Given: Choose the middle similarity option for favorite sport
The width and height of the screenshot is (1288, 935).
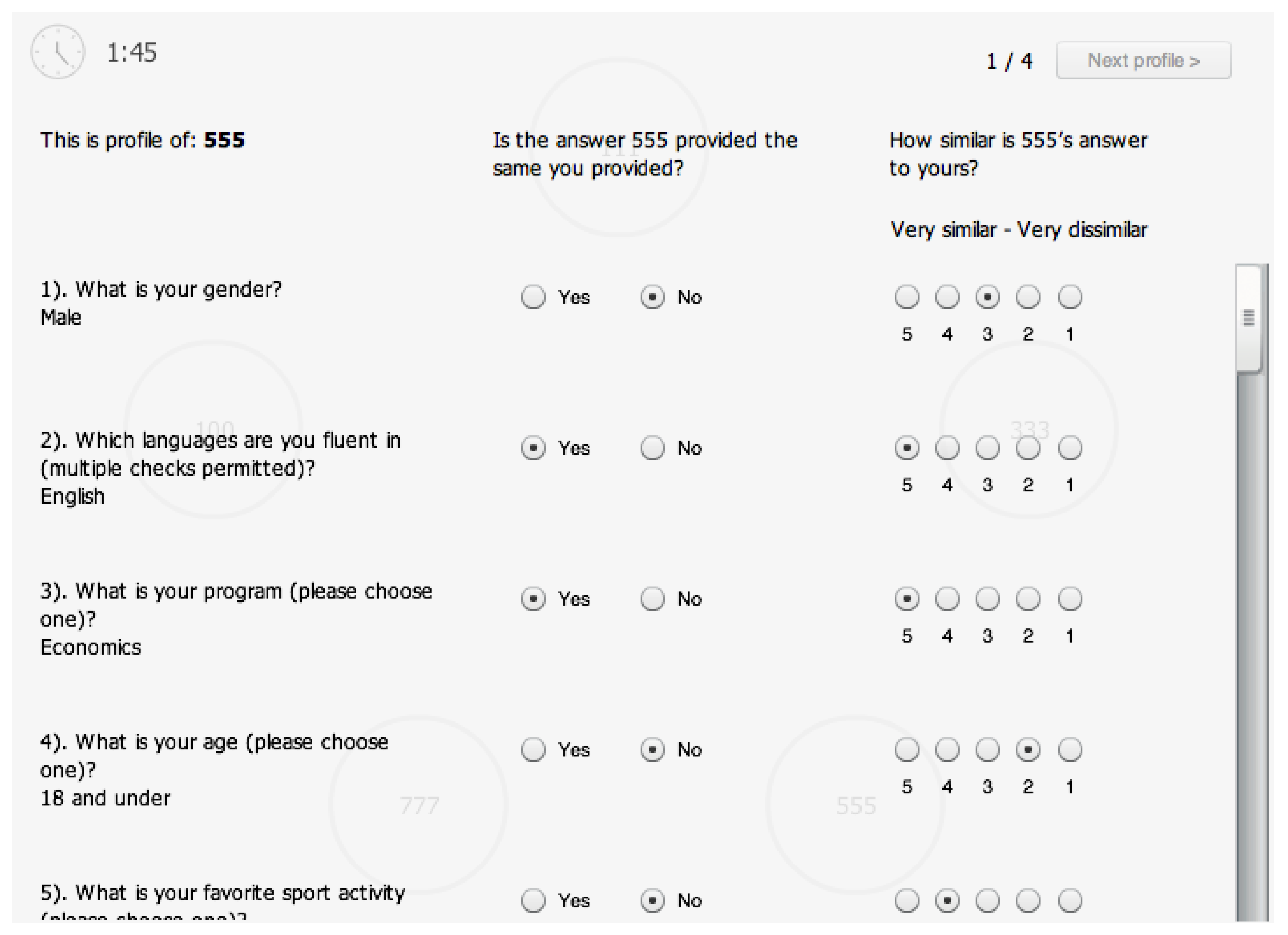Looking at the screenshot, I should click(x=987, y=900).
